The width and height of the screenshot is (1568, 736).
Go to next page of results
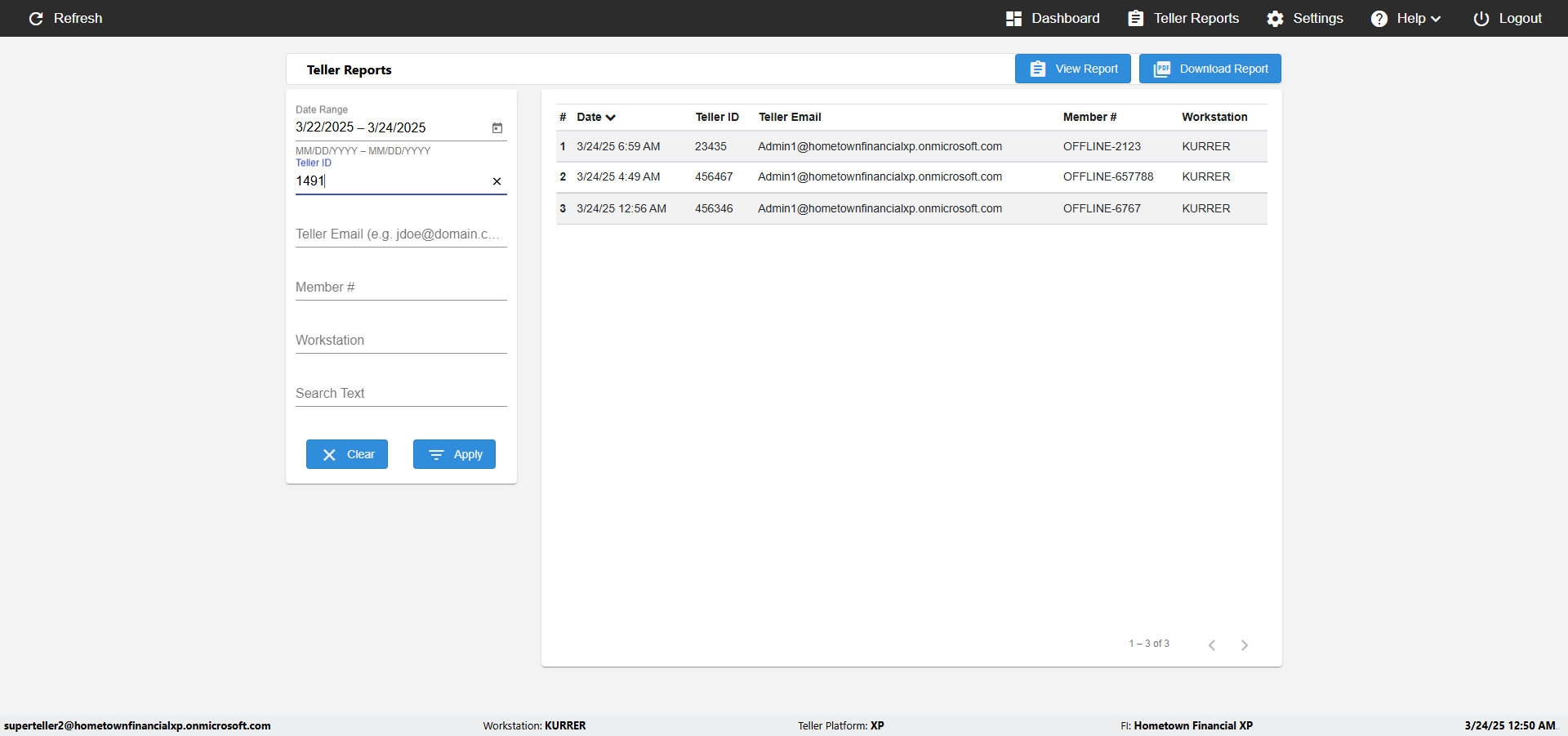(x=1245, y=645)
